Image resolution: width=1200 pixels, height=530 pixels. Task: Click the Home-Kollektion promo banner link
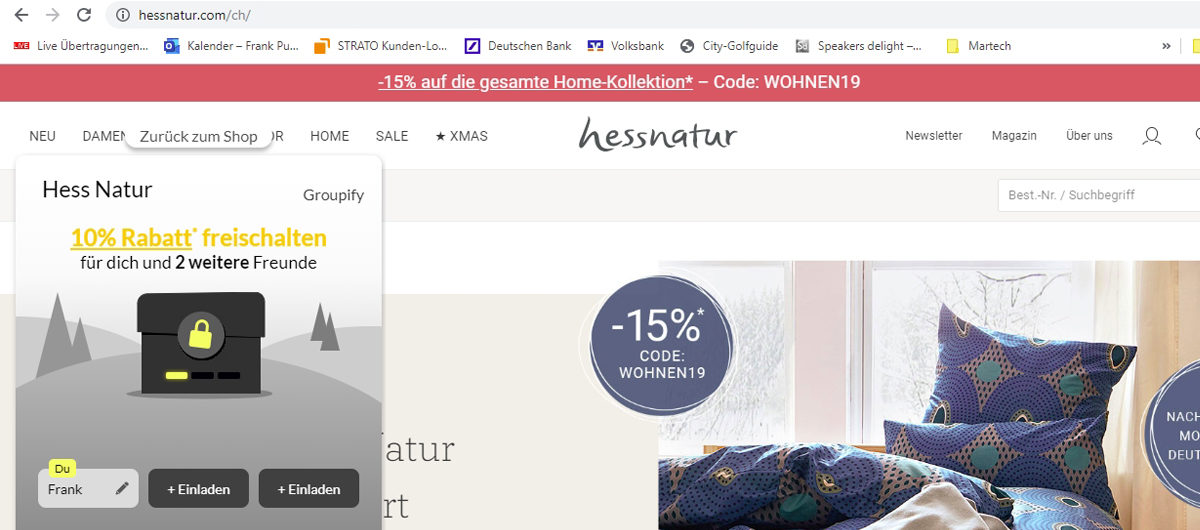pos(535,82)
